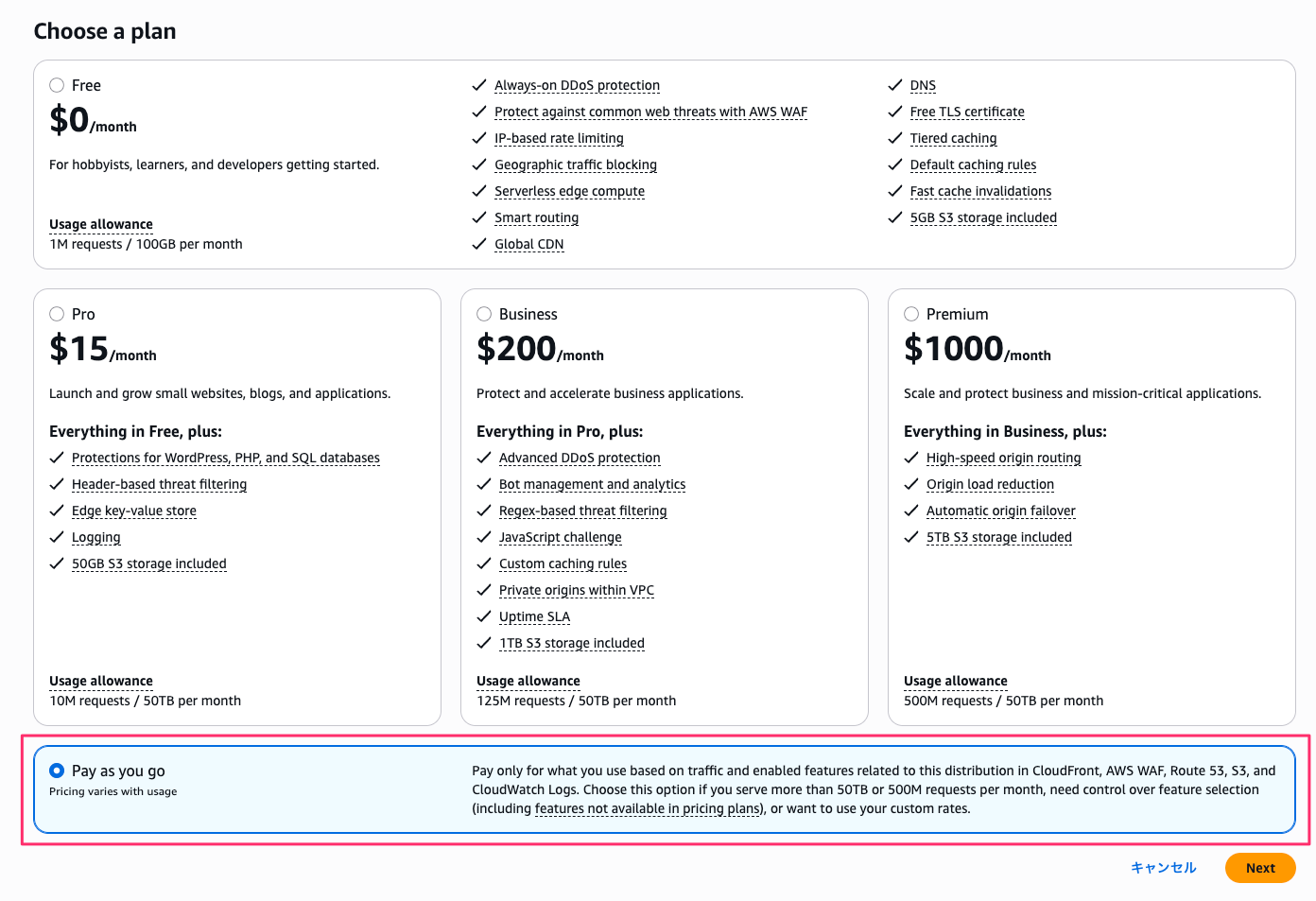Screen dimensions: 1316x901
Task: Click Usage allowance in the Premium card
Action: 955,681
